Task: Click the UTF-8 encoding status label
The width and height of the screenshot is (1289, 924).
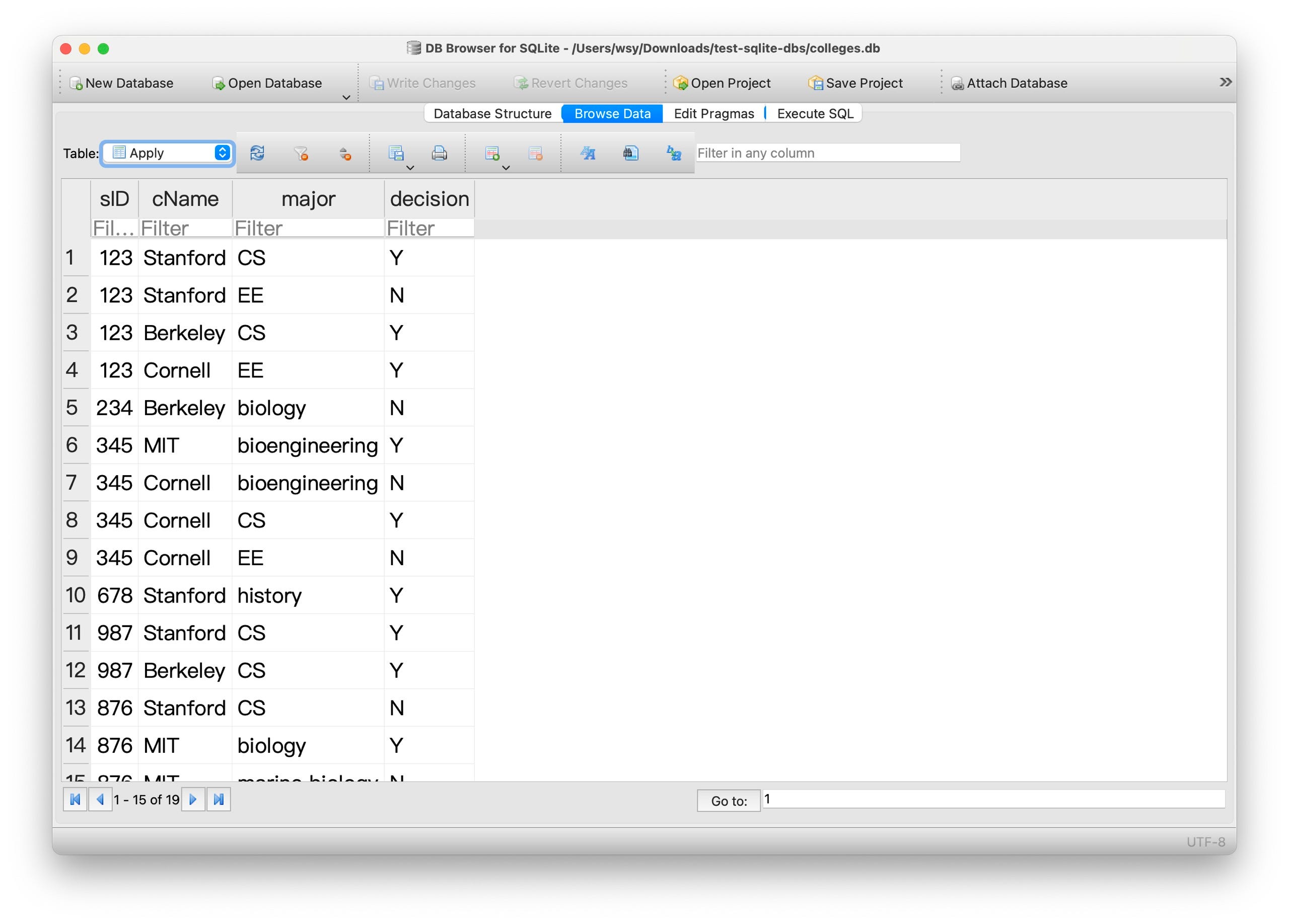Action: pyautogui.click(x=1205, y=841)
